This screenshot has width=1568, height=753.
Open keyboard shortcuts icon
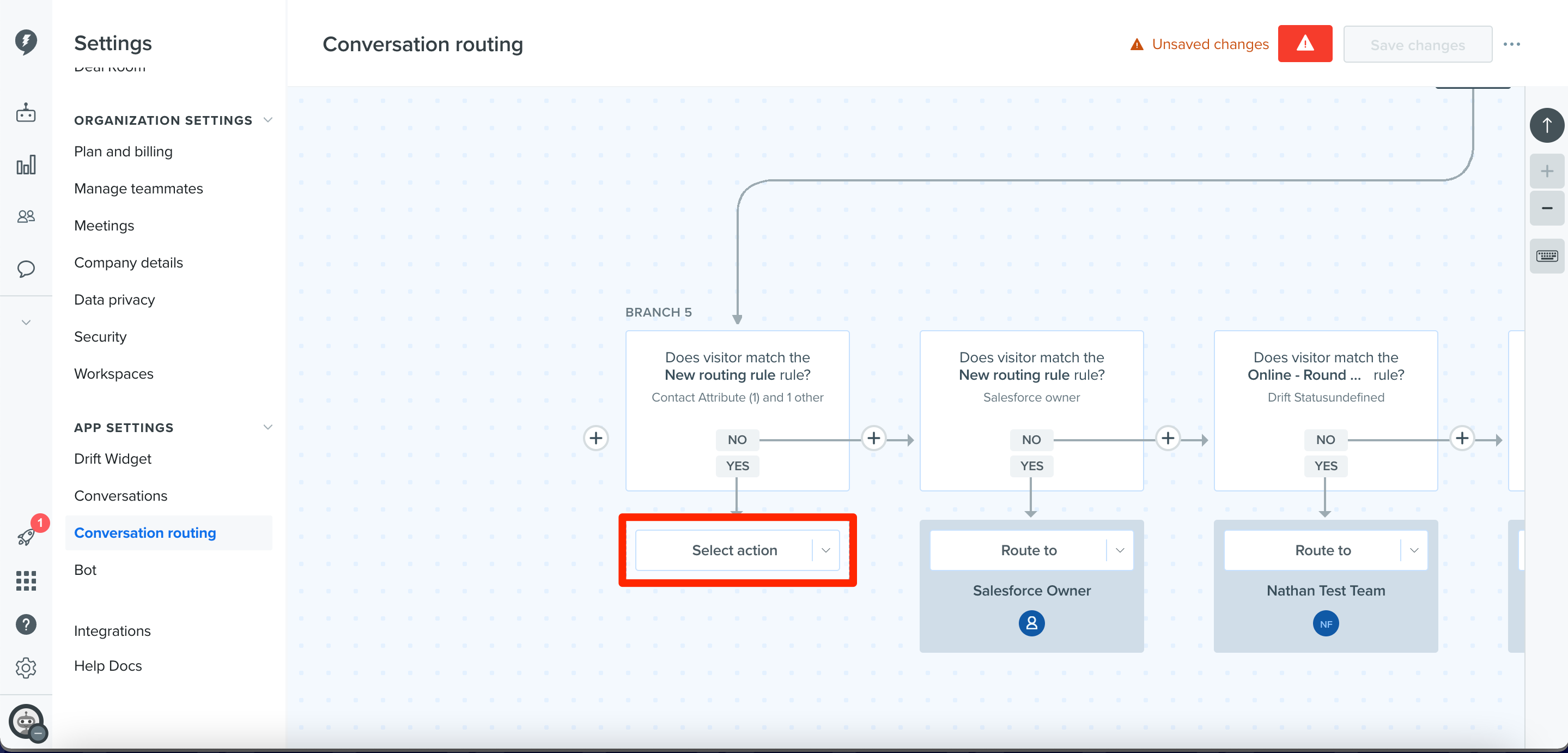click(x=1546, y=256)
